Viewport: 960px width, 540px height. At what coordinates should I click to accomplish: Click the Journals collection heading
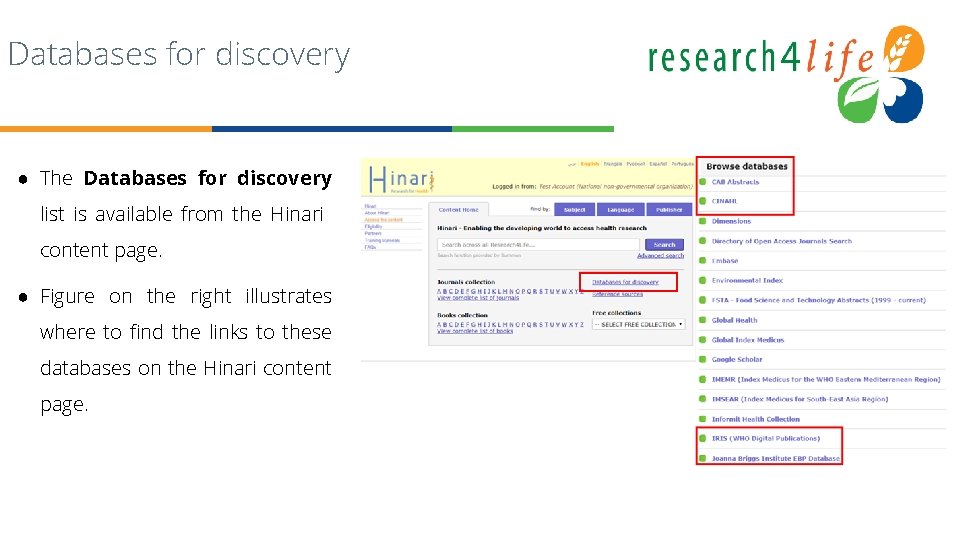(466, 282)
